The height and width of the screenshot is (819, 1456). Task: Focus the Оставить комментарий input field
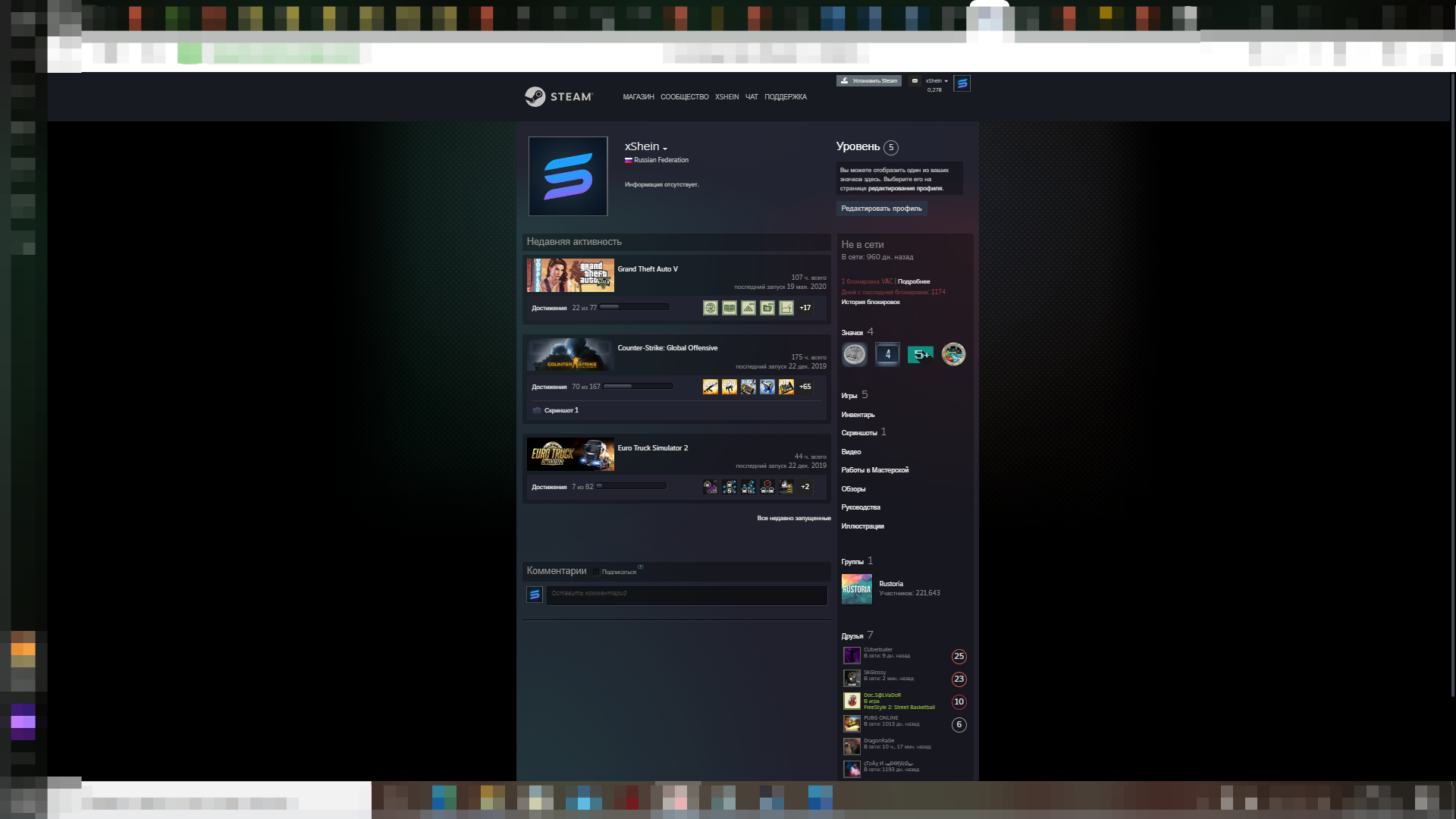click(686, 595)
